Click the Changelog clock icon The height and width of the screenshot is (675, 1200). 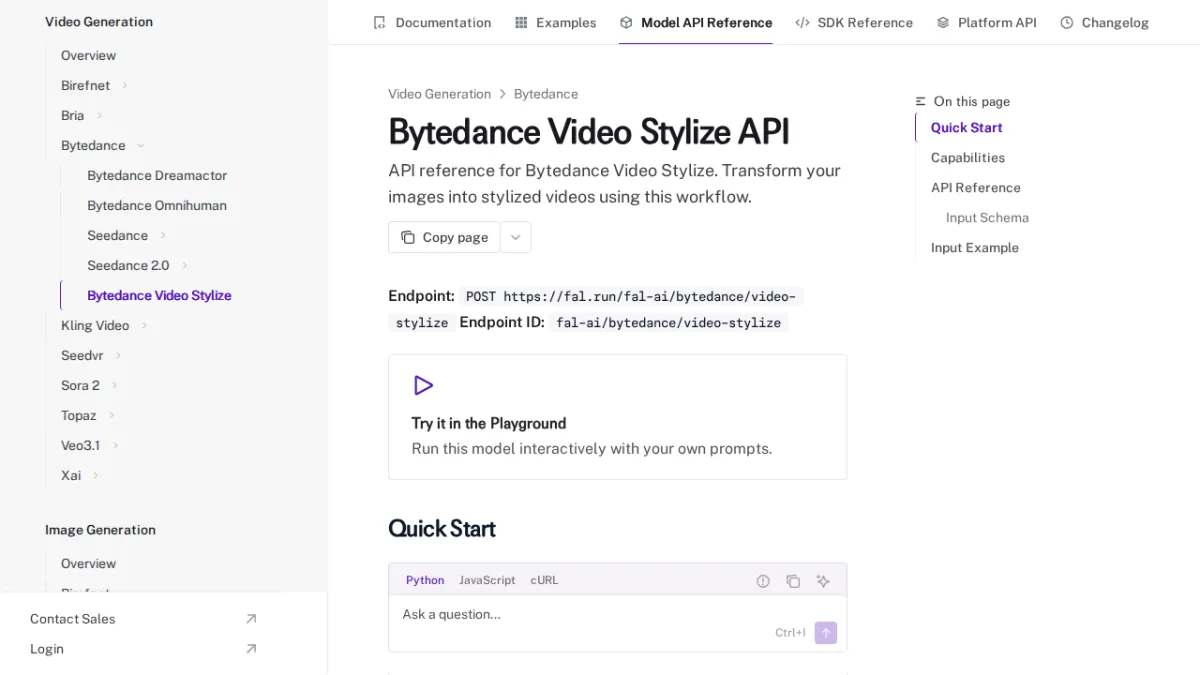click(x=1067, y=22)
